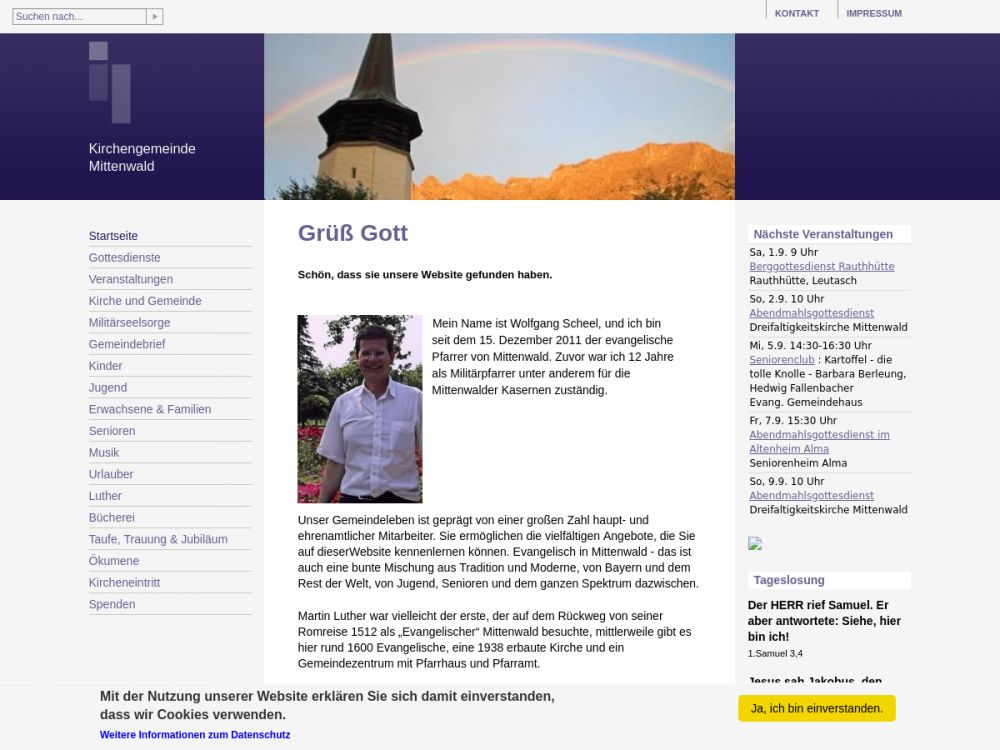Click the church logo icon in header

click(x=109, y=82)
